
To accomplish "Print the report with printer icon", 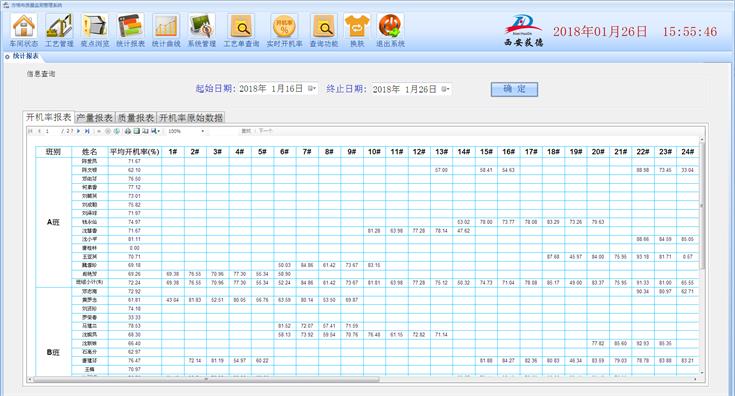I will [x=128, y=131].
